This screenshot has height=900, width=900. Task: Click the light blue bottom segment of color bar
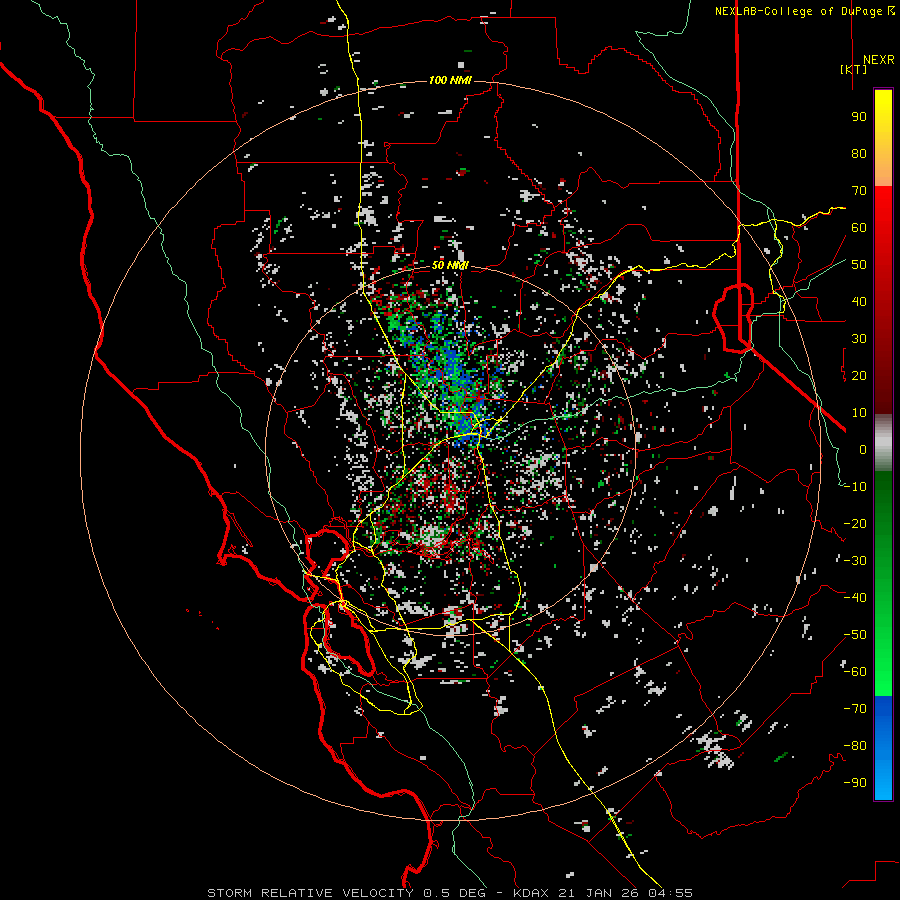(x=883, y=778)
